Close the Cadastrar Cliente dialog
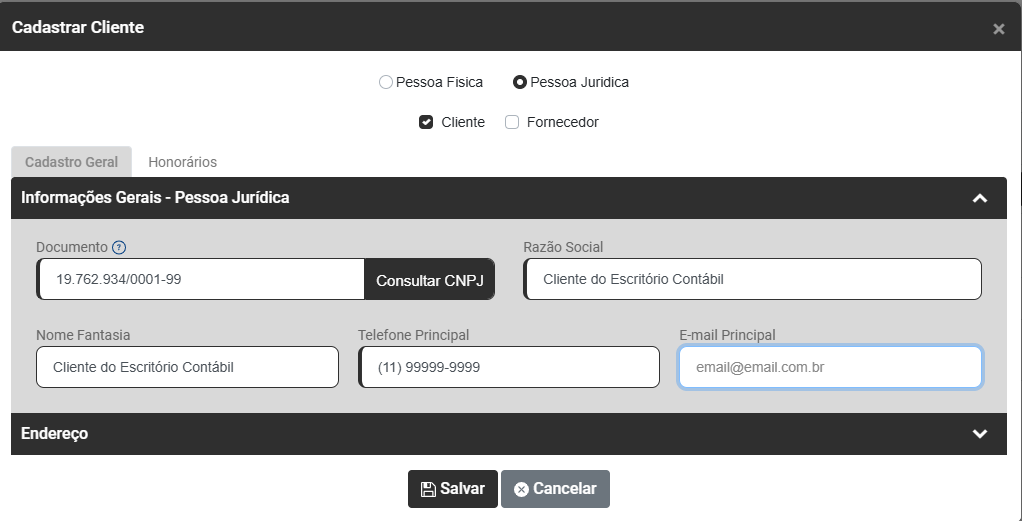The height and width of the screenshot is (521, 1022). [x=998, y=29]
